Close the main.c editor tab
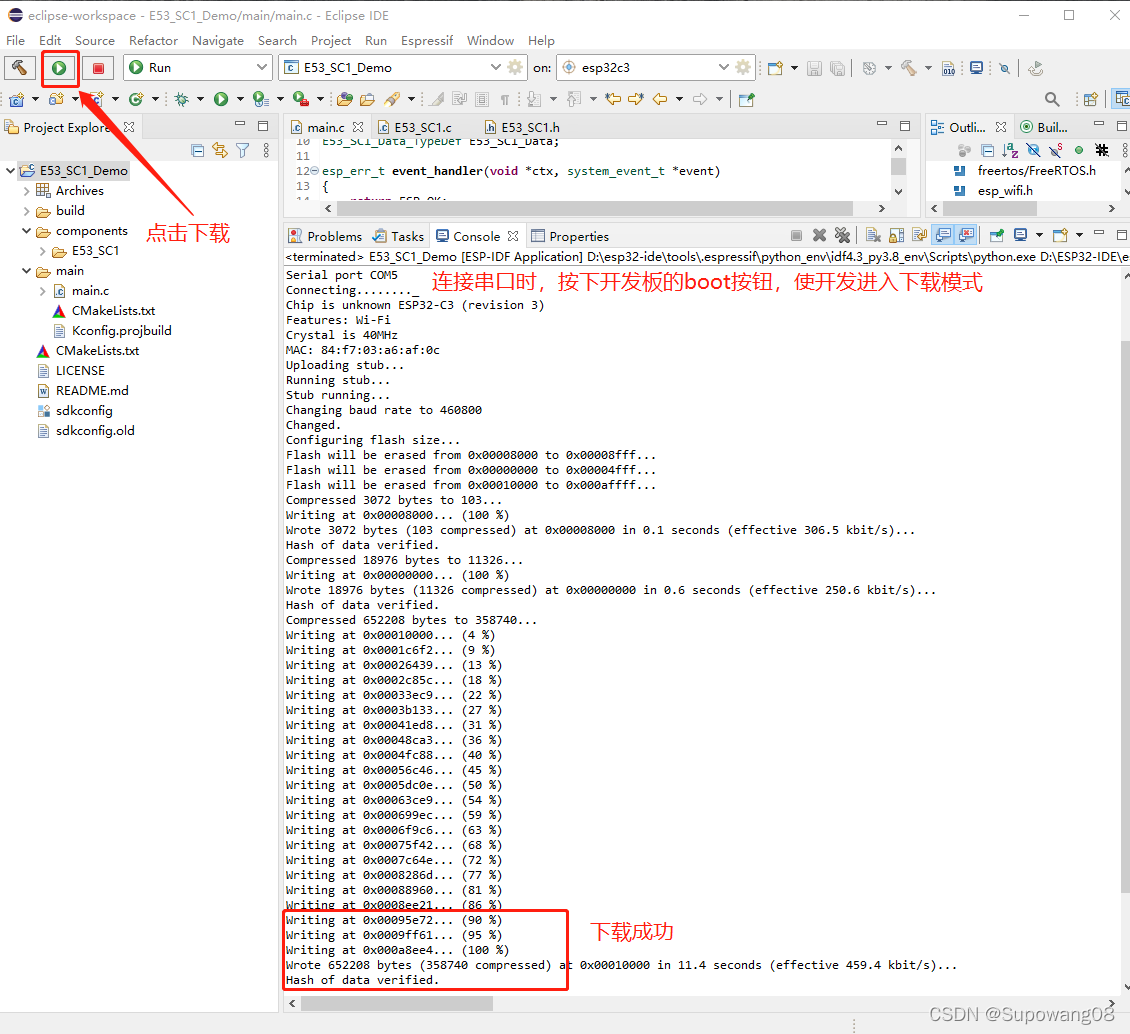This screenshot has height=1034, width=1130. click(358, 127)
